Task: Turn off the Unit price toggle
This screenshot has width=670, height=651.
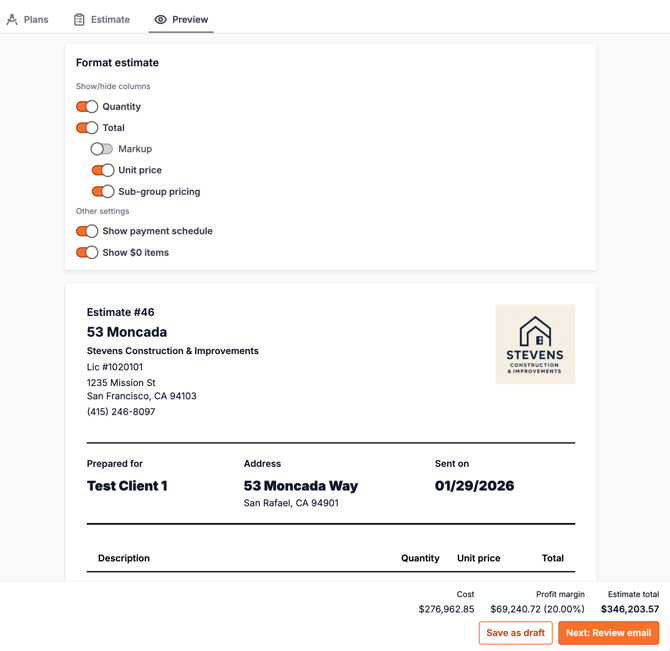Action: click(x=102, y=170)
